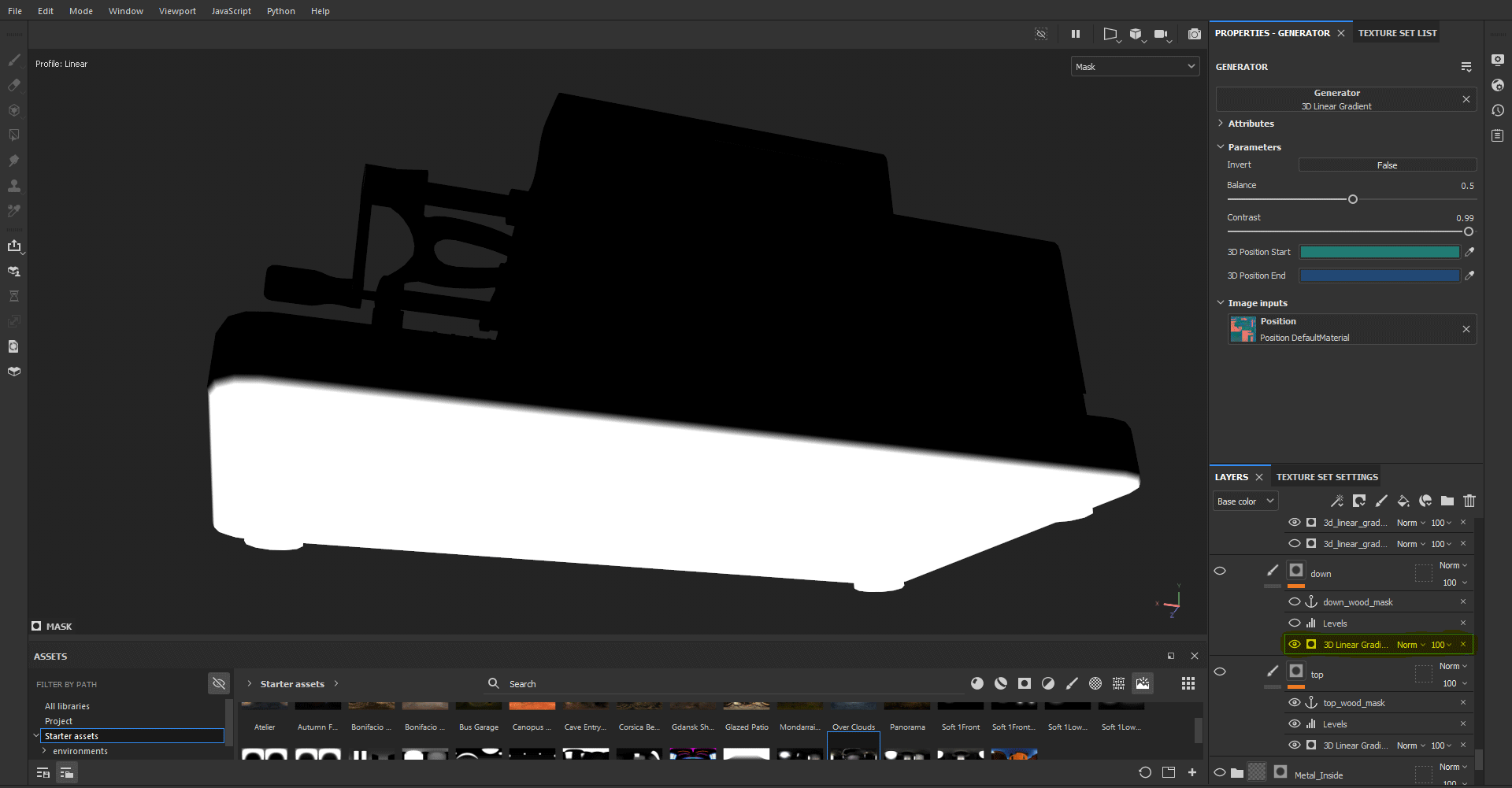Pick 3D Position Start with the eyedropper
The width and height of the screenshot is (1512, 788).
click(1469, 252)
